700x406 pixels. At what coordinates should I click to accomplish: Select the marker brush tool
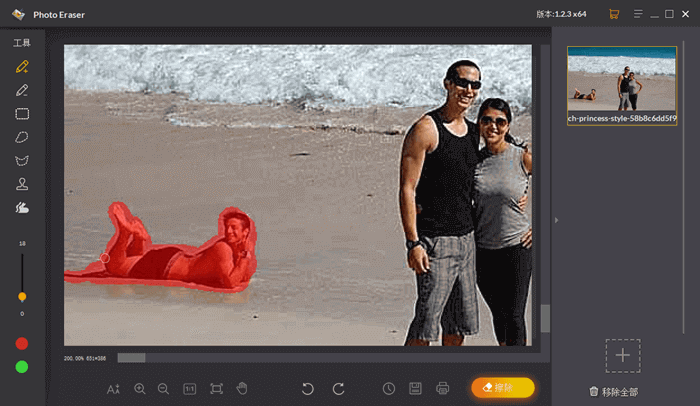22,67
